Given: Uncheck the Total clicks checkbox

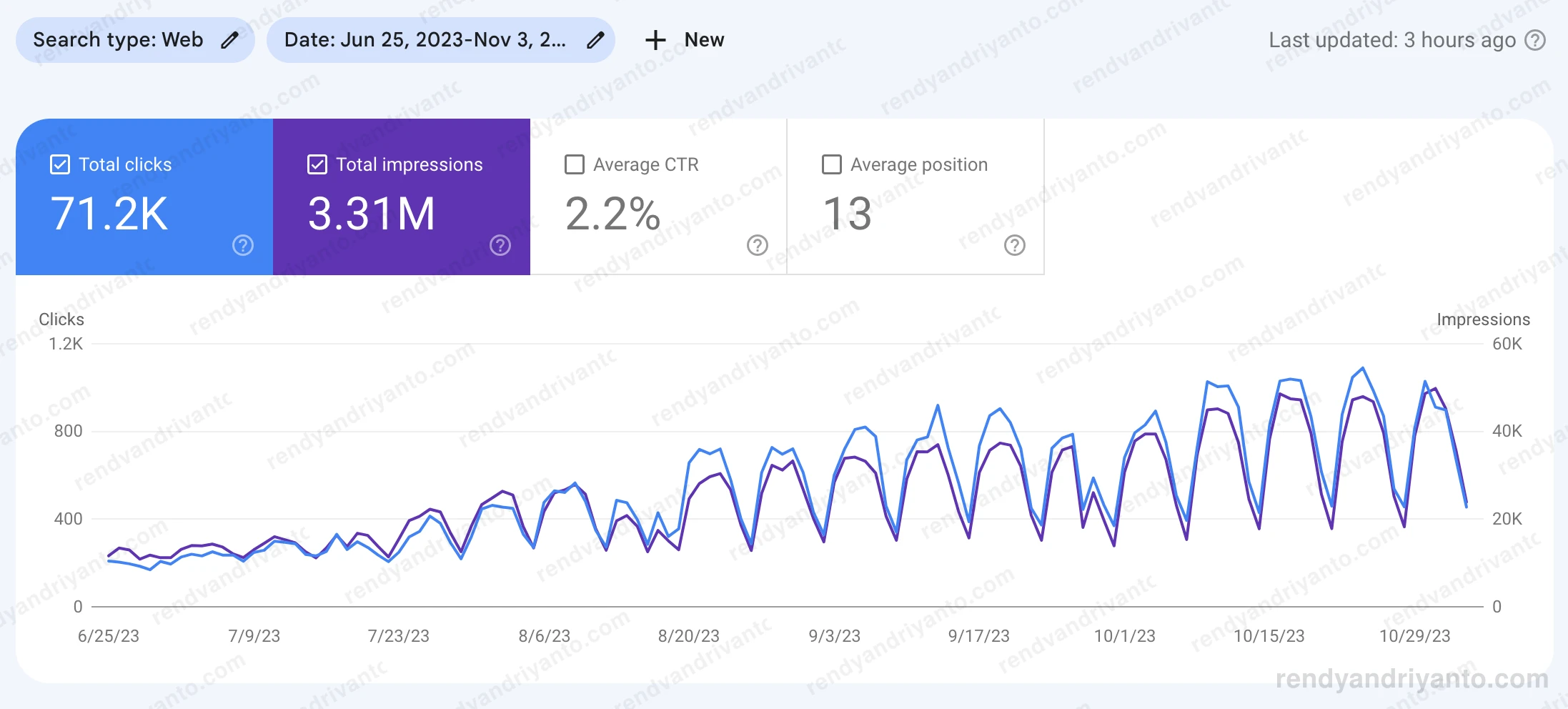Looking at the screenshot, I should click(60, 164).
